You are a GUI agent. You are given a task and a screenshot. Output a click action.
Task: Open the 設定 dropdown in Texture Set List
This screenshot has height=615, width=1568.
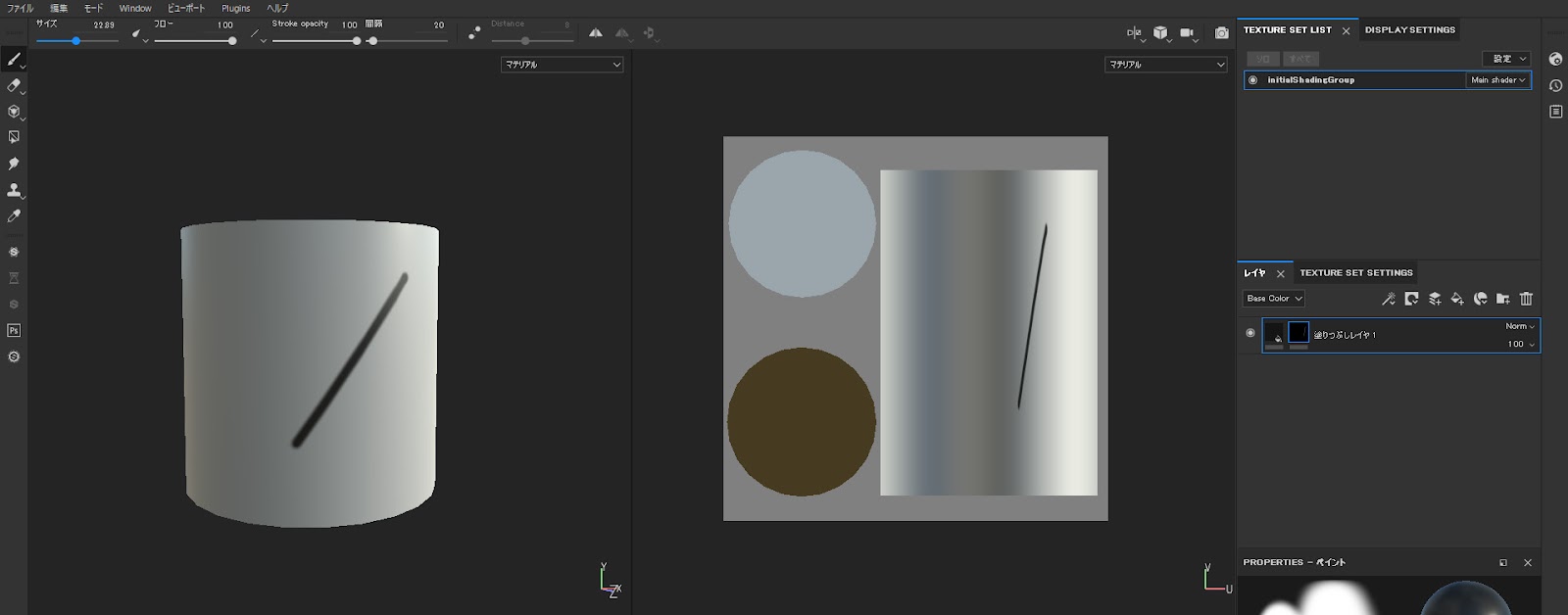point(1506,59)
